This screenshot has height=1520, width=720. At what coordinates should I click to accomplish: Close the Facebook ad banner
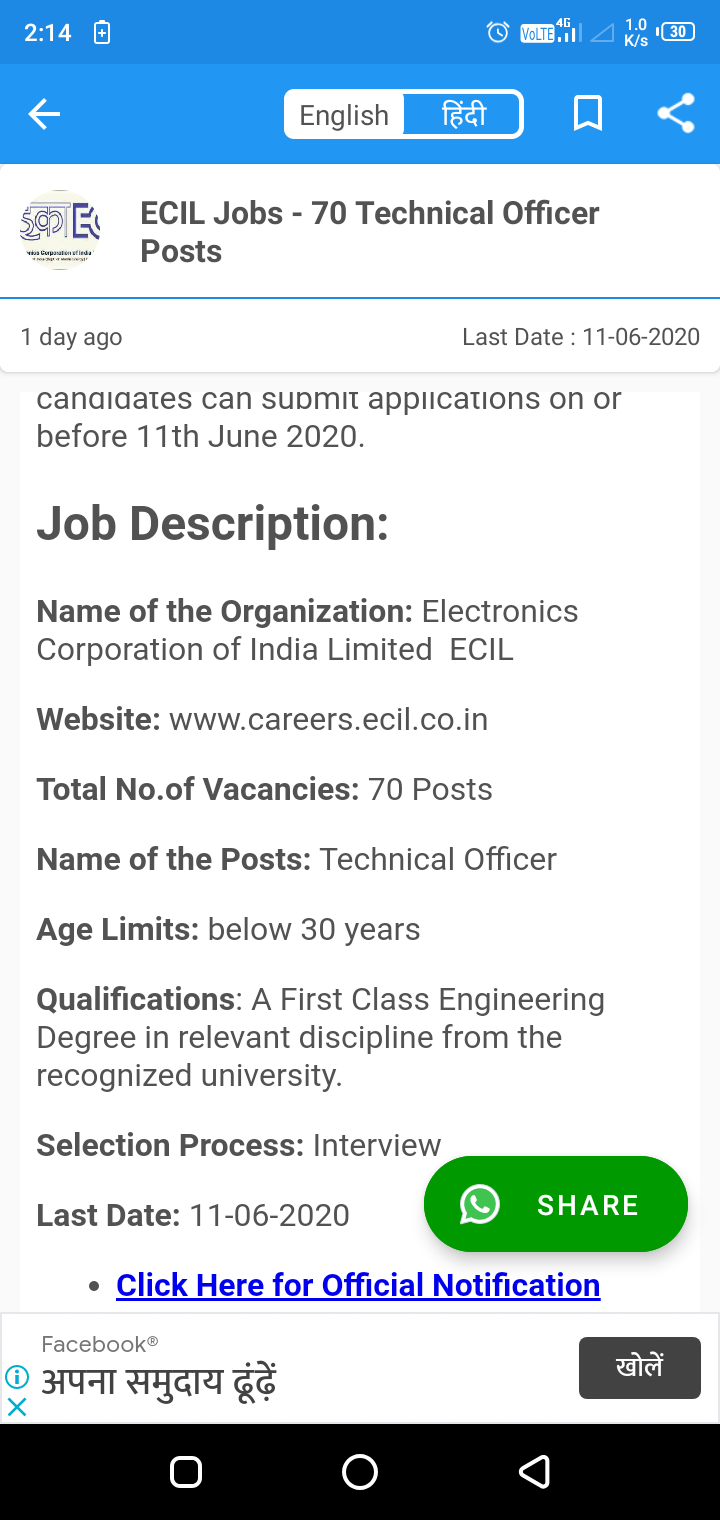point(17,1407)
